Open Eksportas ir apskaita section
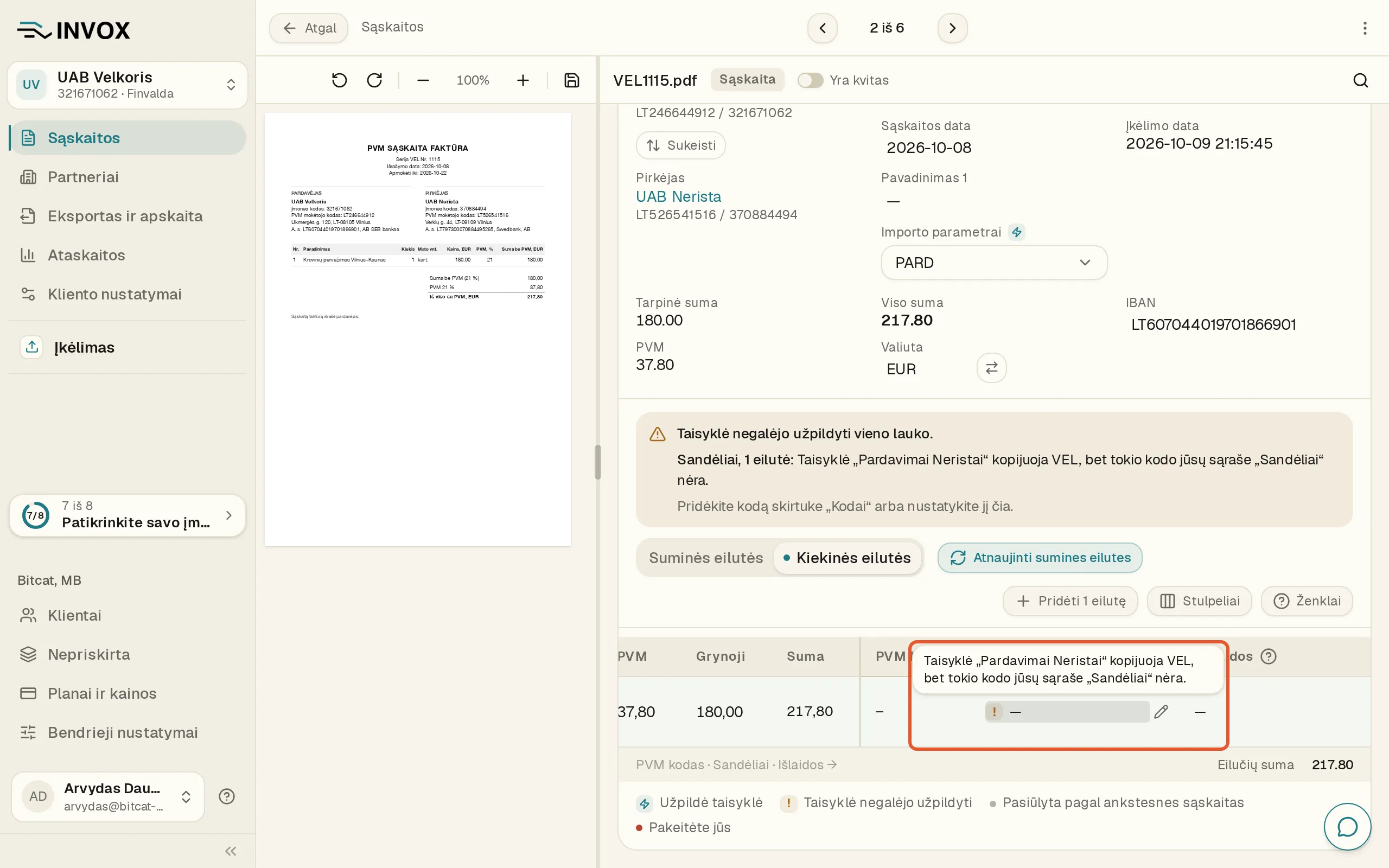The width and height of the screenshot is (1389, 868). point(128,216)
